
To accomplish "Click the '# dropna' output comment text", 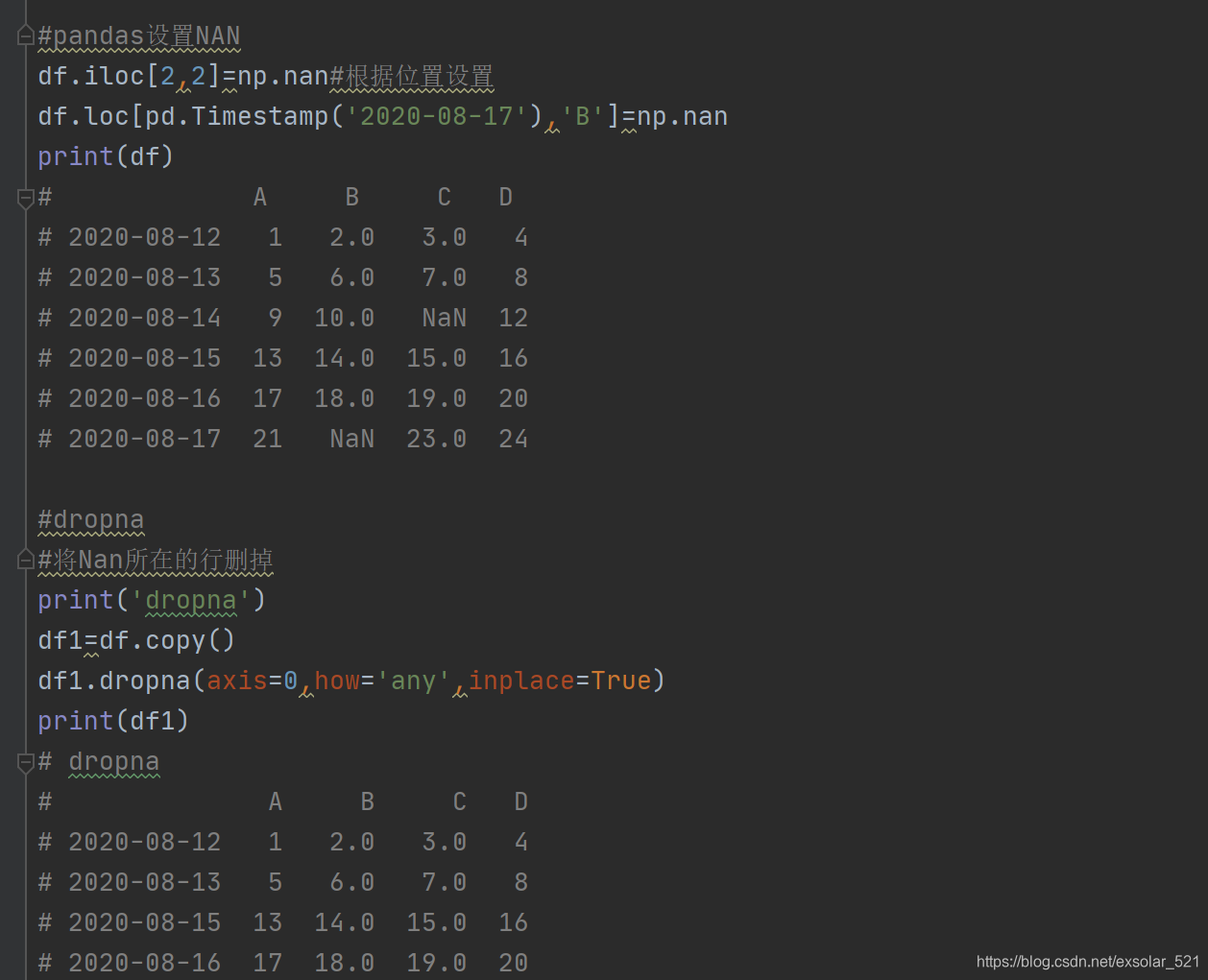I will pos(99,762).
